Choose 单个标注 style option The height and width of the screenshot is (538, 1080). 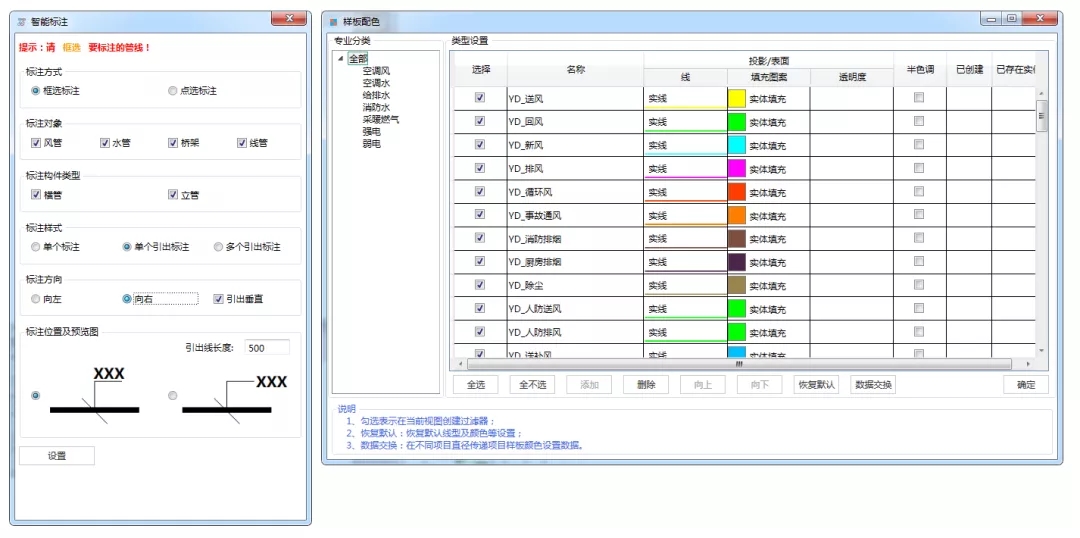tap(36, 247)
